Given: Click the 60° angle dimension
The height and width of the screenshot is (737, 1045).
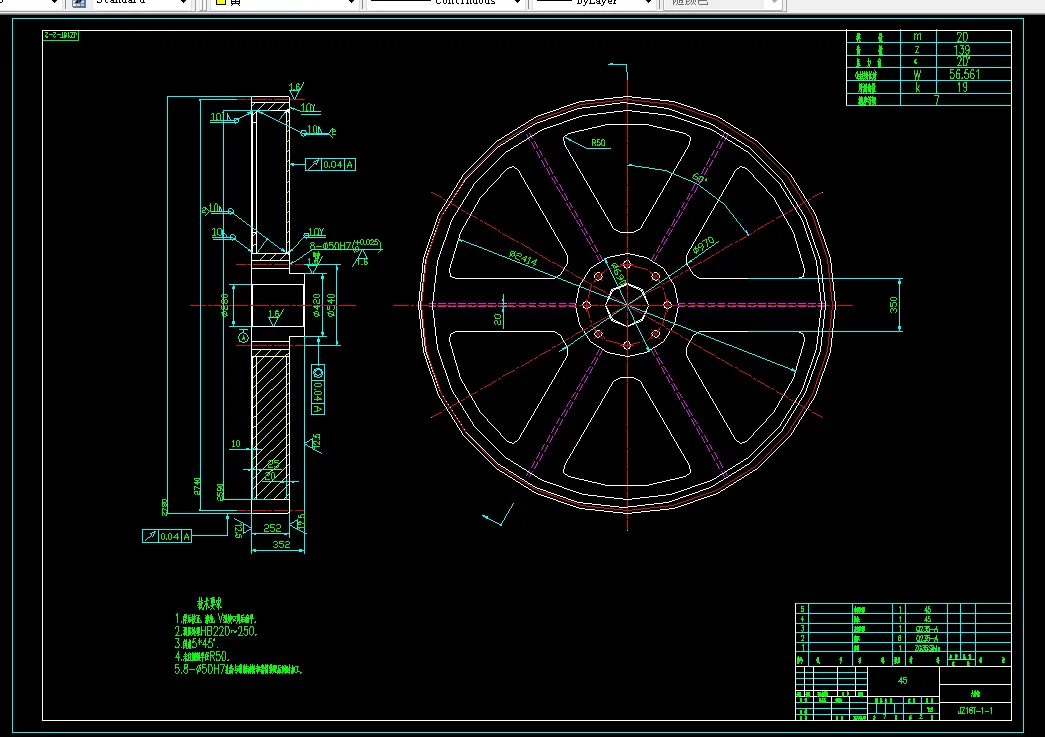Looking at the screenshot, I should 697,178.
